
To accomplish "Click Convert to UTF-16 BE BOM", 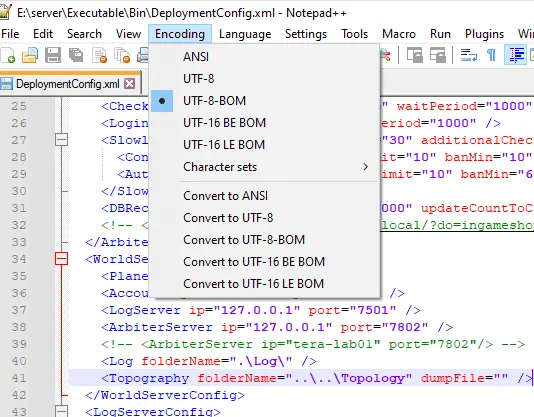I will pos(264,262).
